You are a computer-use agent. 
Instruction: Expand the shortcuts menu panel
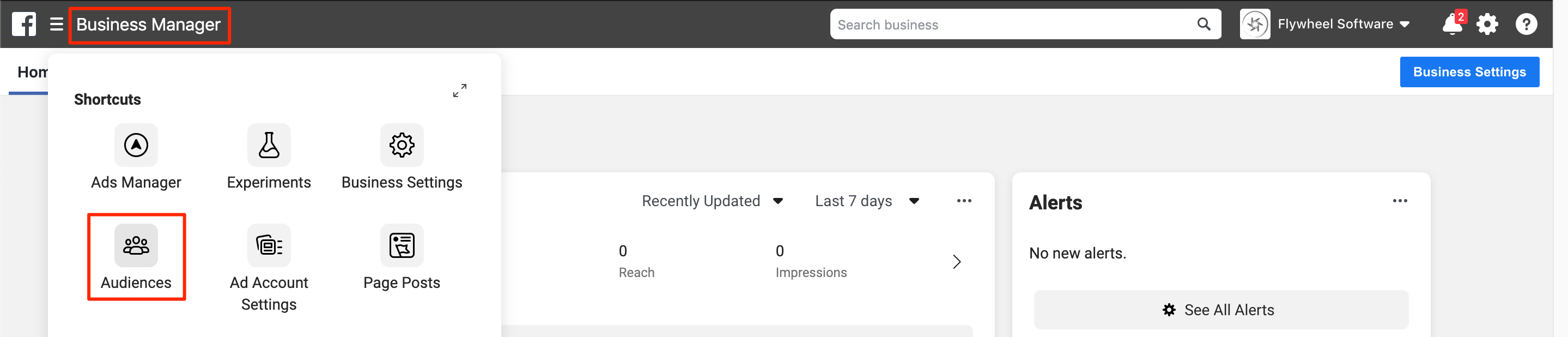[x=460, y=91]
